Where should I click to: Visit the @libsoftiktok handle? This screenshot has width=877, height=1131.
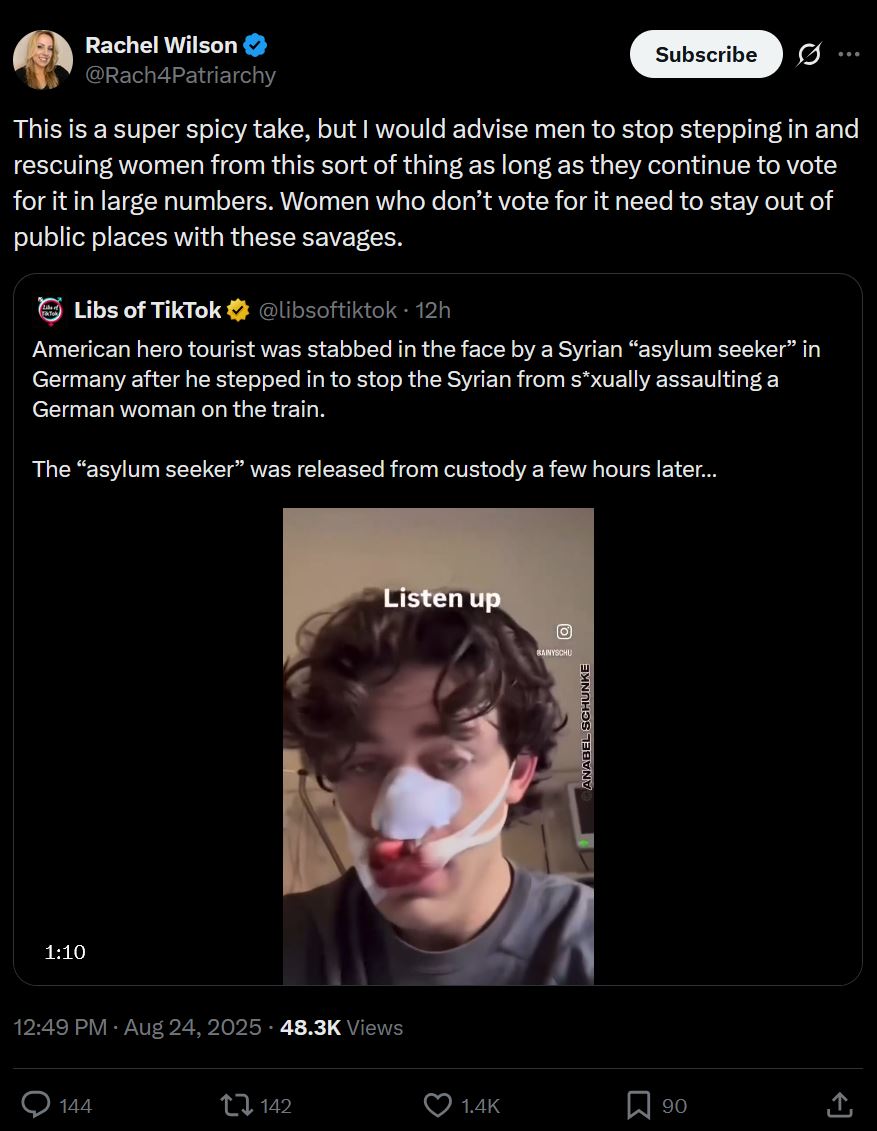tap(328, 311)
